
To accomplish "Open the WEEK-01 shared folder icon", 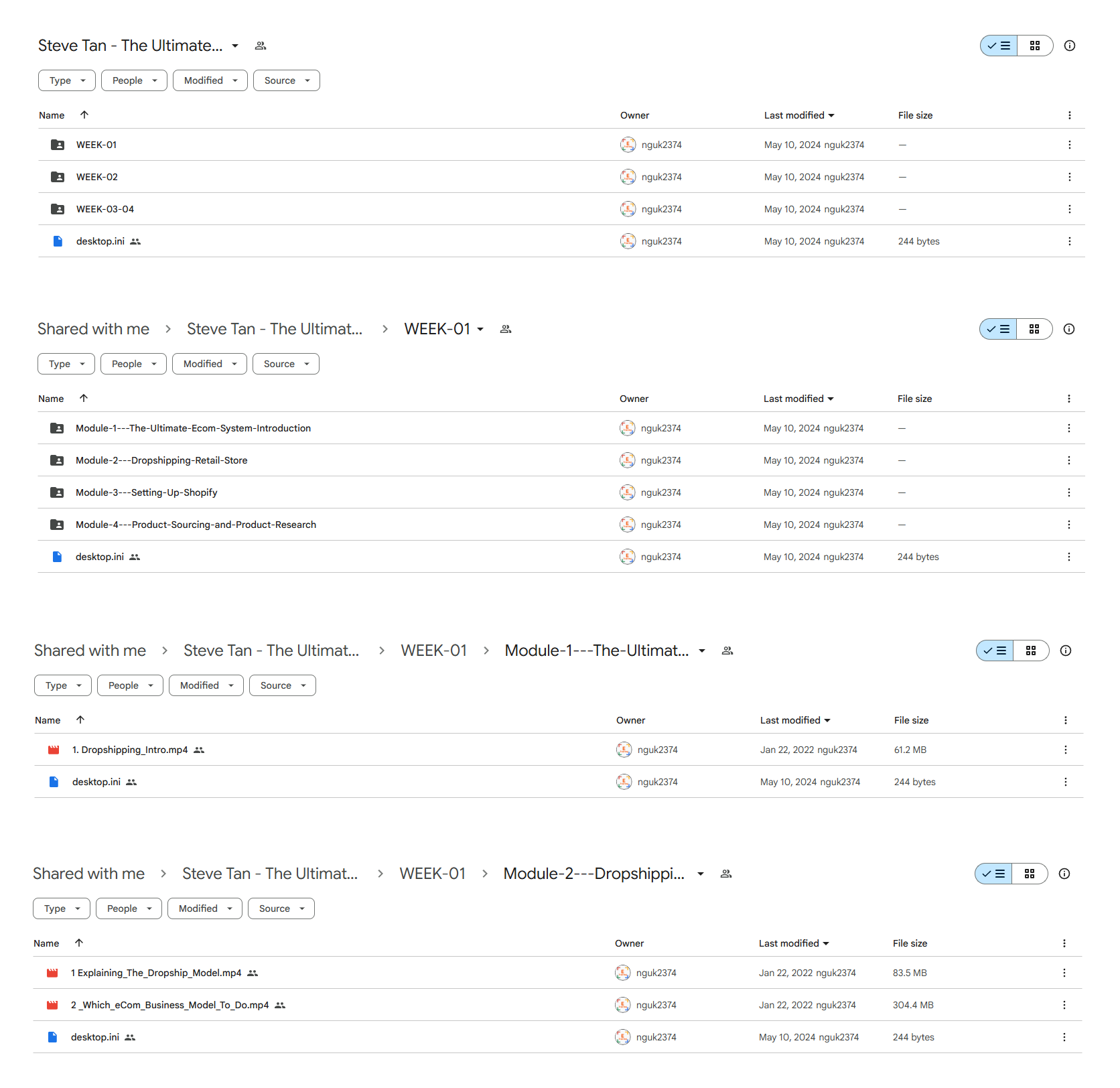I will (58, 145).
